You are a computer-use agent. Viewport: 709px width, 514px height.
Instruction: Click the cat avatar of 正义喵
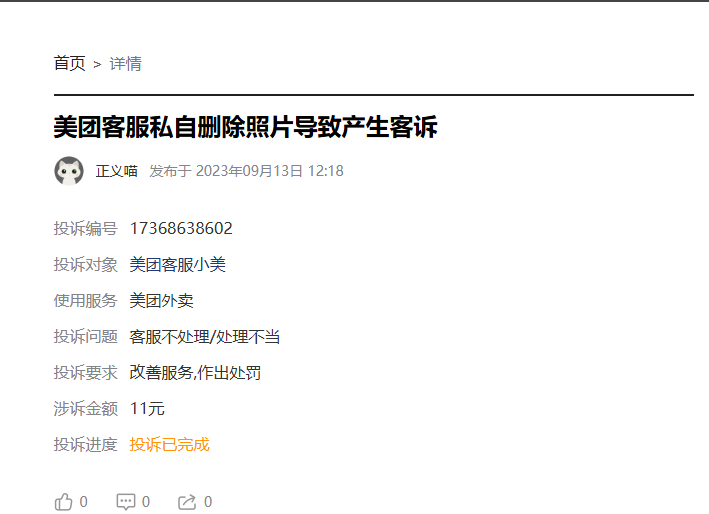point(69,171)
